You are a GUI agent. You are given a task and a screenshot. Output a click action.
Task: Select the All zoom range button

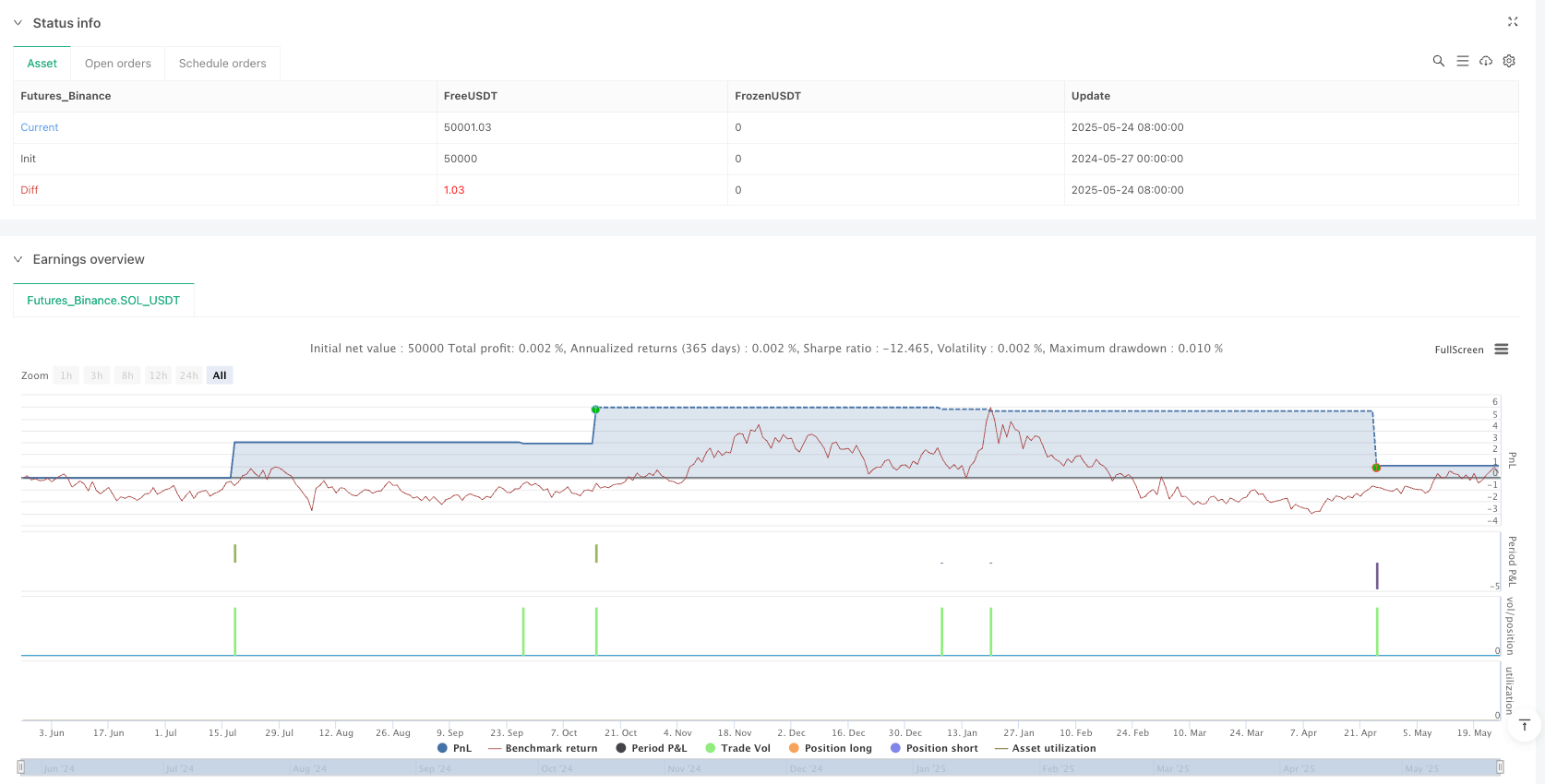coord(220,375)
